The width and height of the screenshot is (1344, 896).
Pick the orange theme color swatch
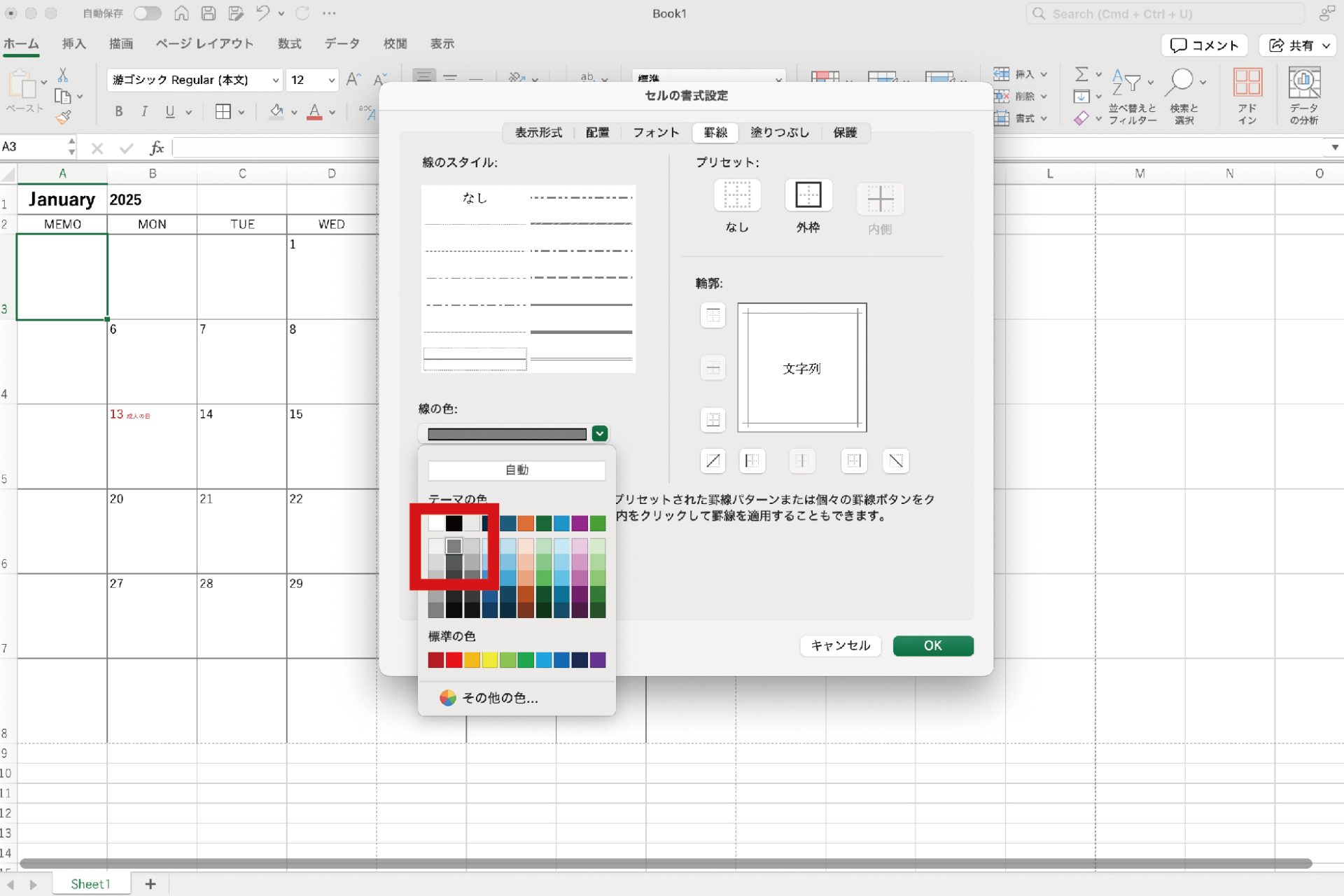pos(526,523)
